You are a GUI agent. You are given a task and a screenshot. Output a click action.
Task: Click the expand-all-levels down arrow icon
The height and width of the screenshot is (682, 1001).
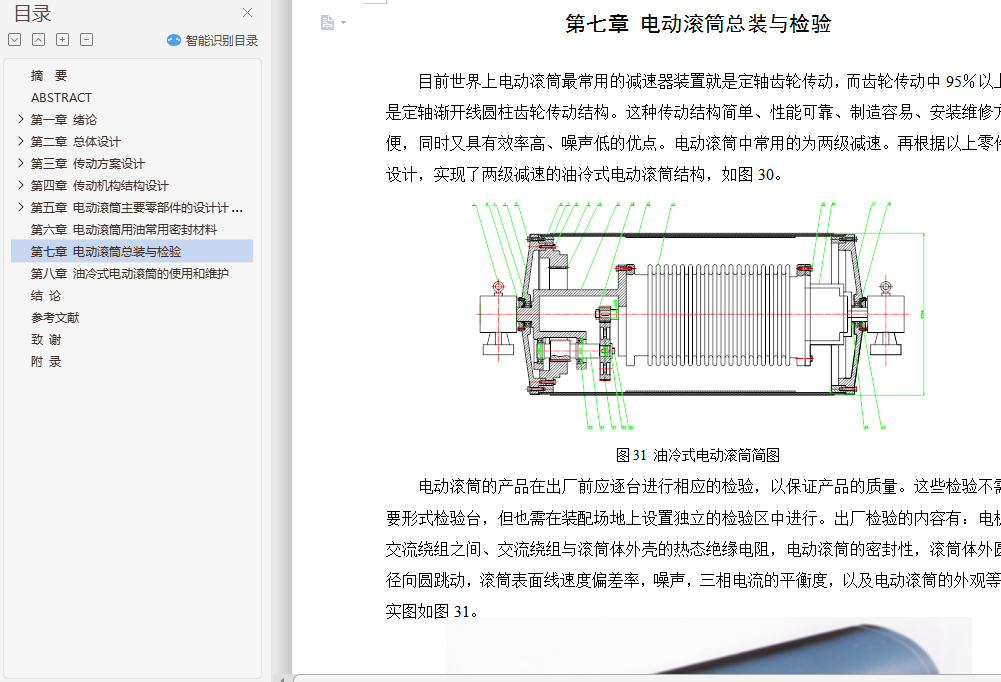tap(15, 40)
